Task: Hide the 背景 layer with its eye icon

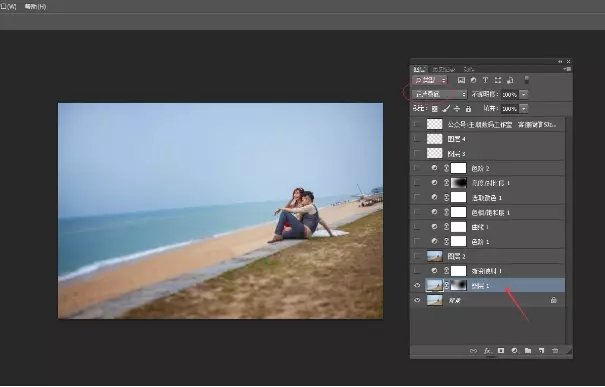Action: pyautogui.click(x=417, y=300)
